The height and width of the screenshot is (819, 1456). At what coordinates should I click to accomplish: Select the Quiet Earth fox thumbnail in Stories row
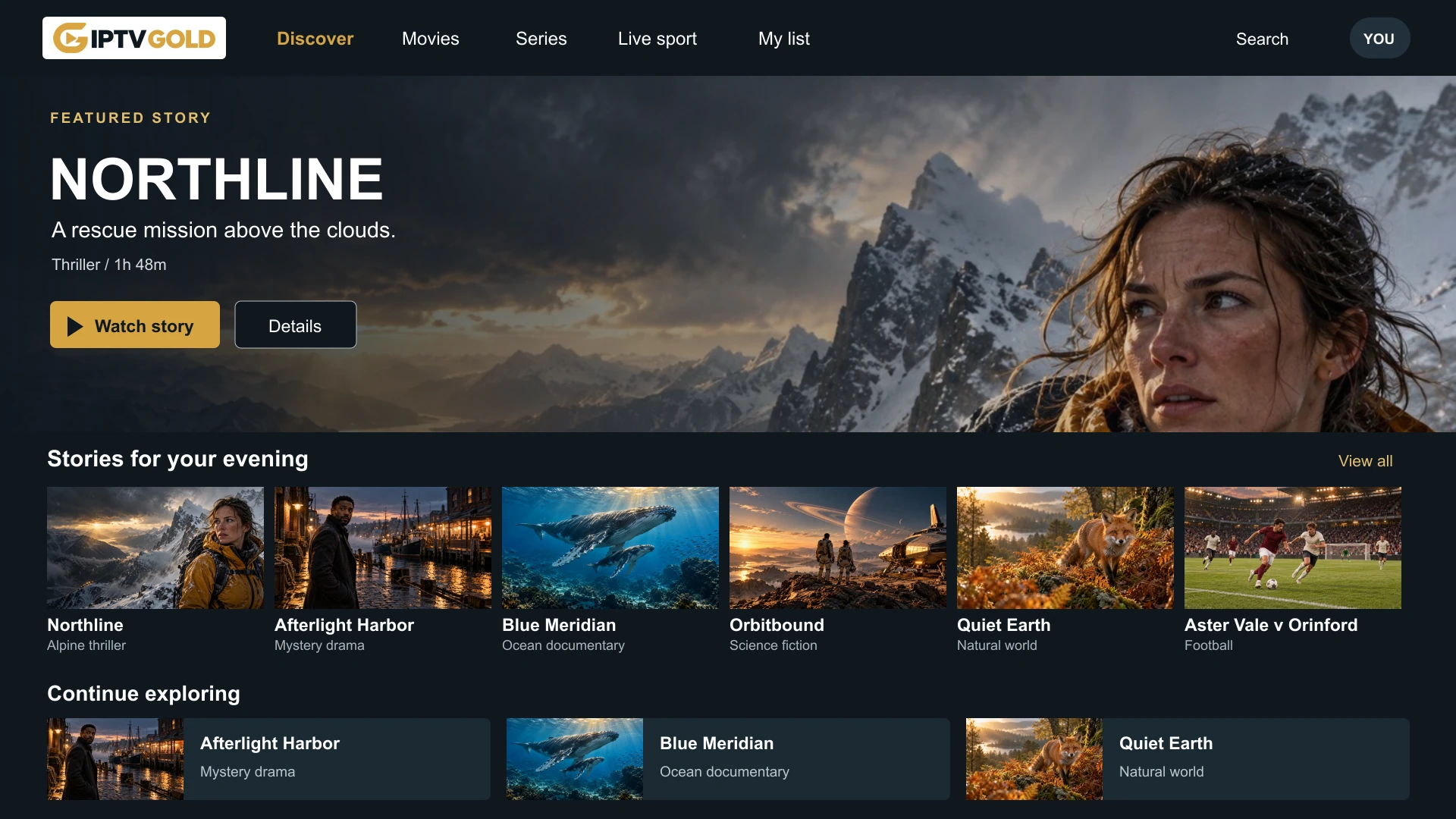pyautogui.click(x=1065, y=548)
